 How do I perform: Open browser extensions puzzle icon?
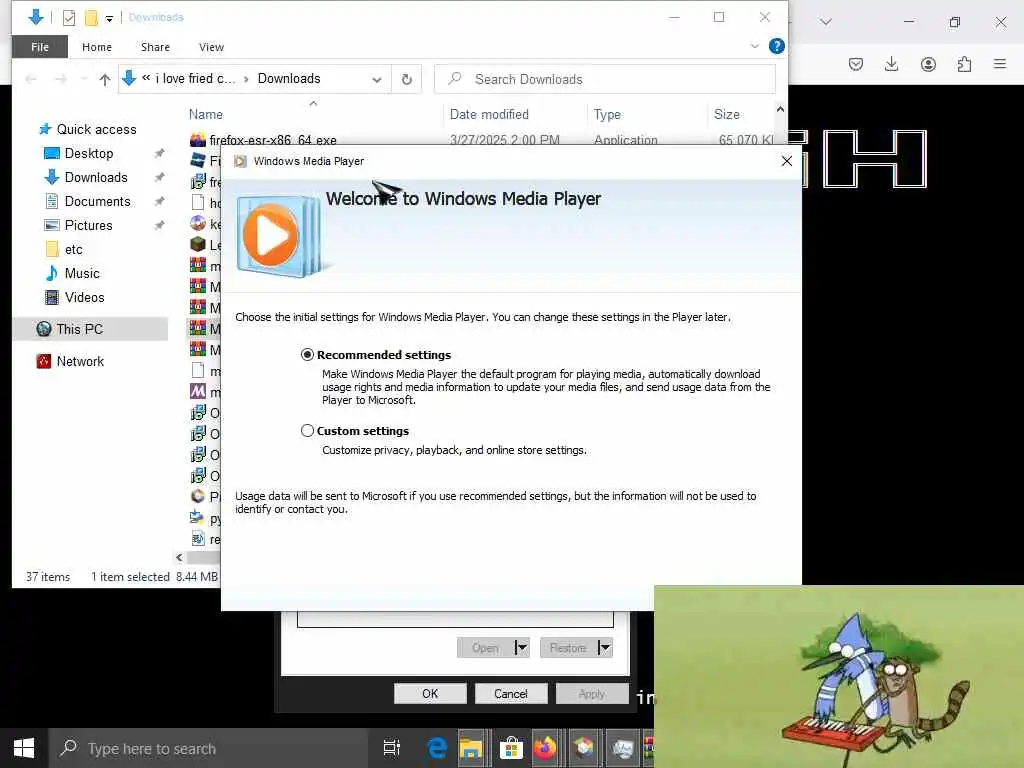click(964, 64)
